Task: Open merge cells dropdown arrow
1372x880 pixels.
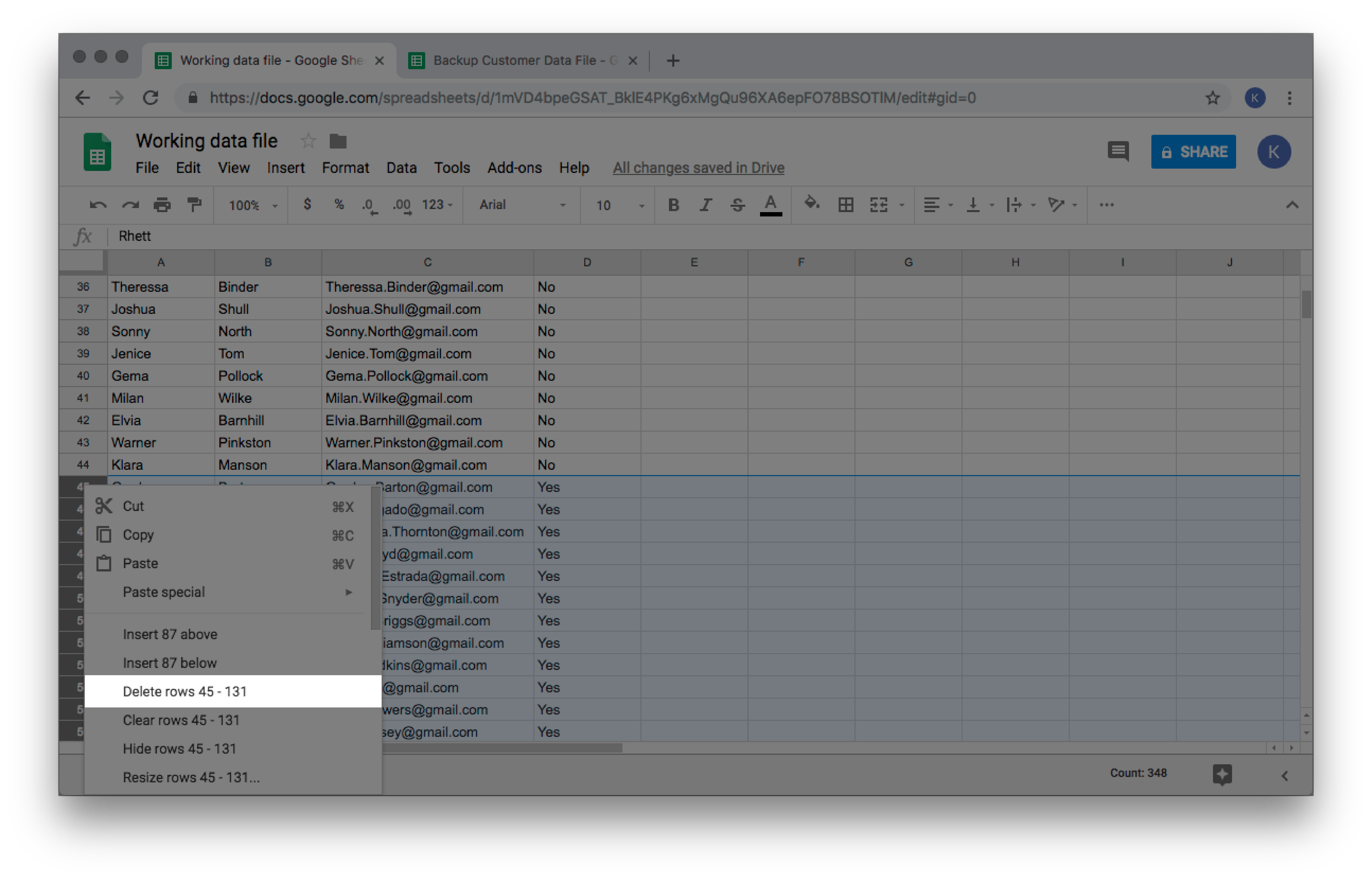Action: pyautogui.click(x=902, y=205)
